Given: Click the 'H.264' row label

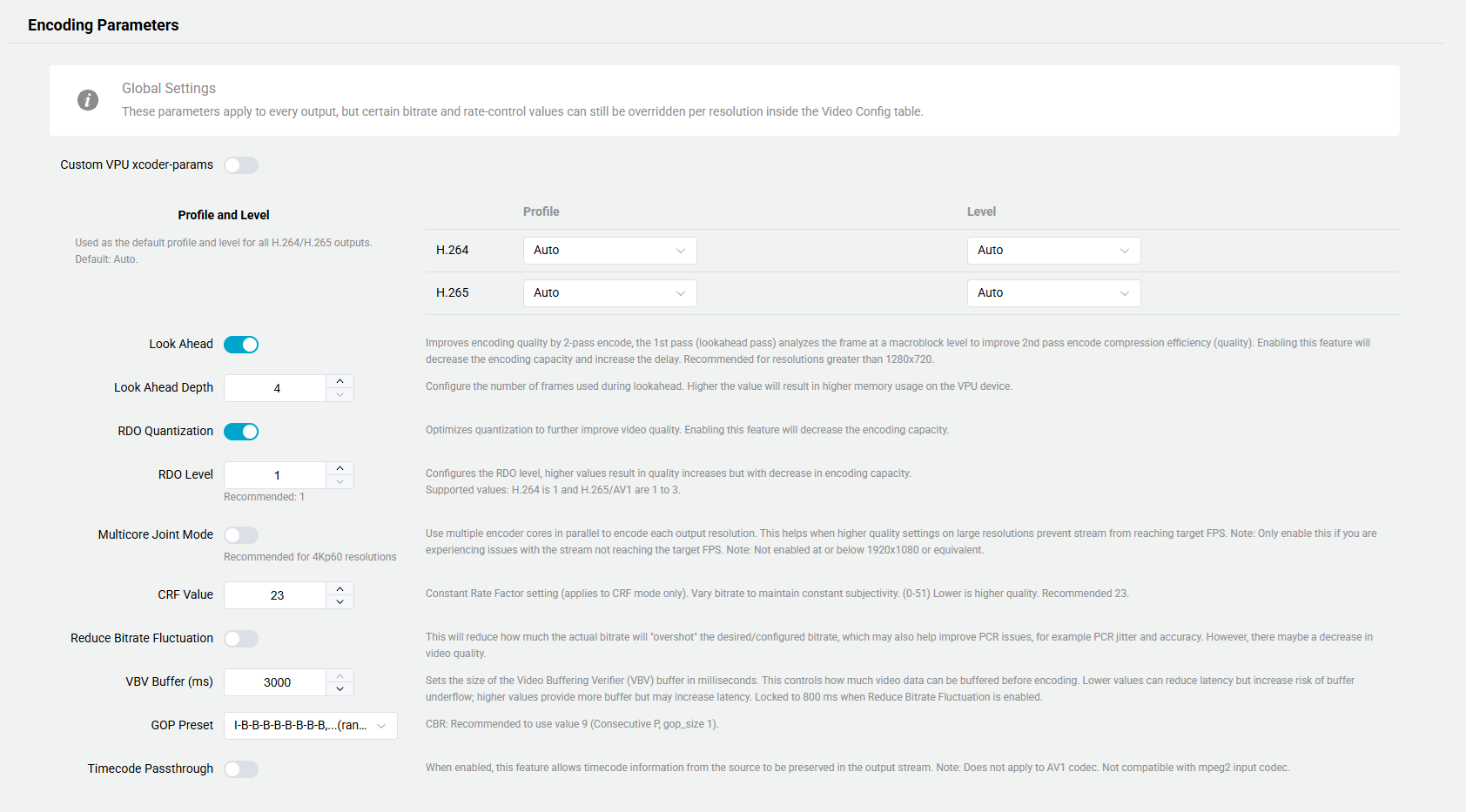Looking at the screenshot, I should click(x=453, y=251).
